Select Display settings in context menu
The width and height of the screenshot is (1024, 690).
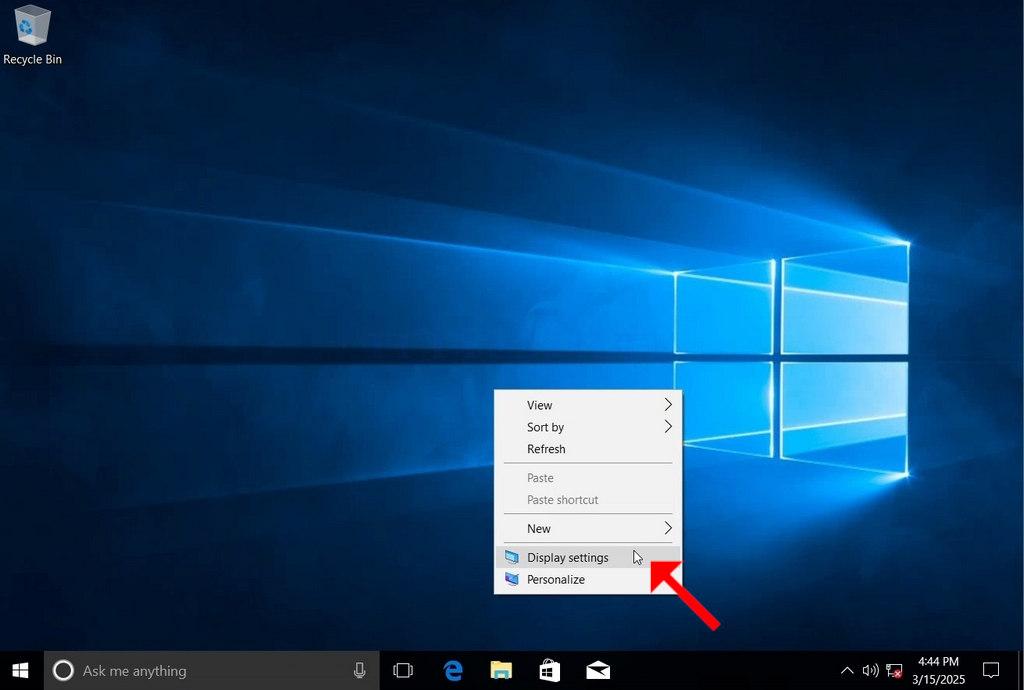pyautogui.click(x=588, y=557)
